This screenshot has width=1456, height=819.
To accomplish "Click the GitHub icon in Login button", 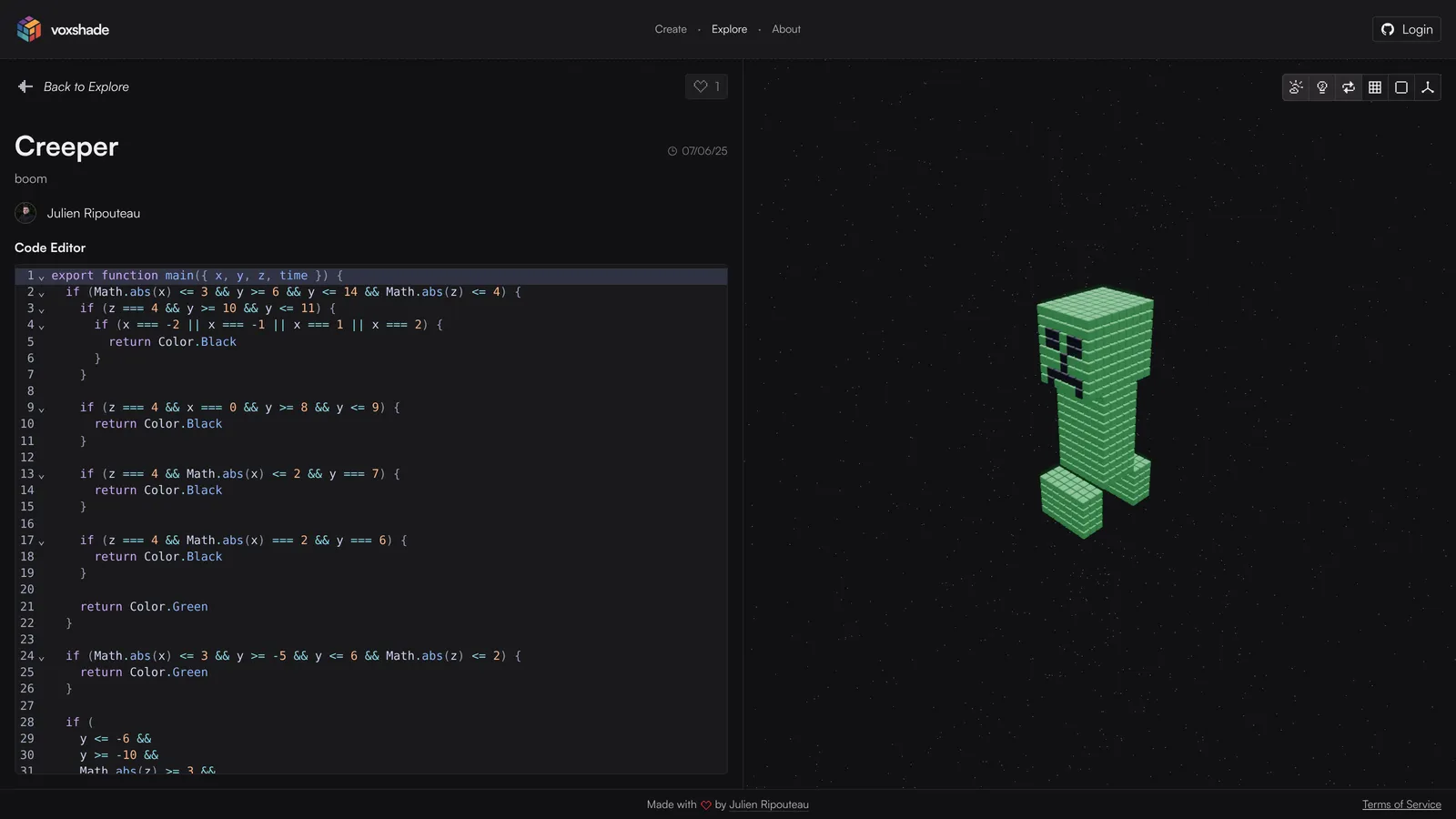I will click(x=1388, y=29).
